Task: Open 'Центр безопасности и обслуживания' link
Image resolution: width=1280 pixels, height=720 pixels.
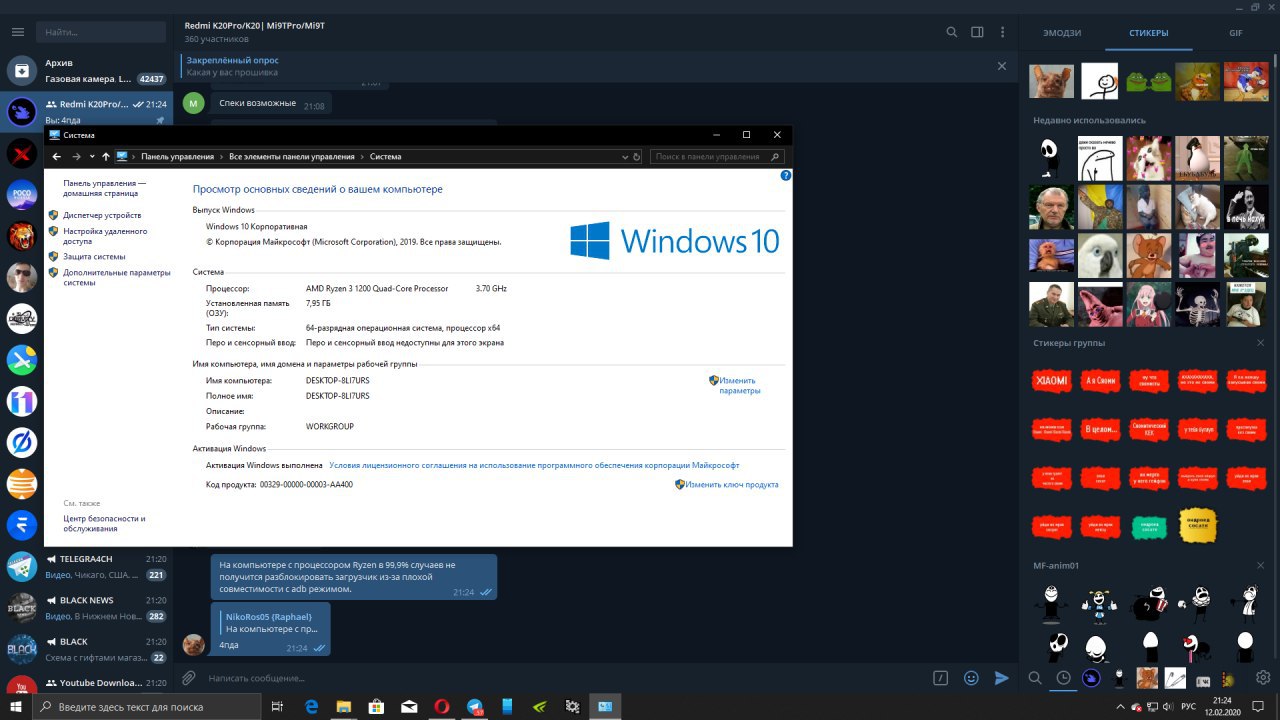Action: pyautogui.click(x=104, y=523)
